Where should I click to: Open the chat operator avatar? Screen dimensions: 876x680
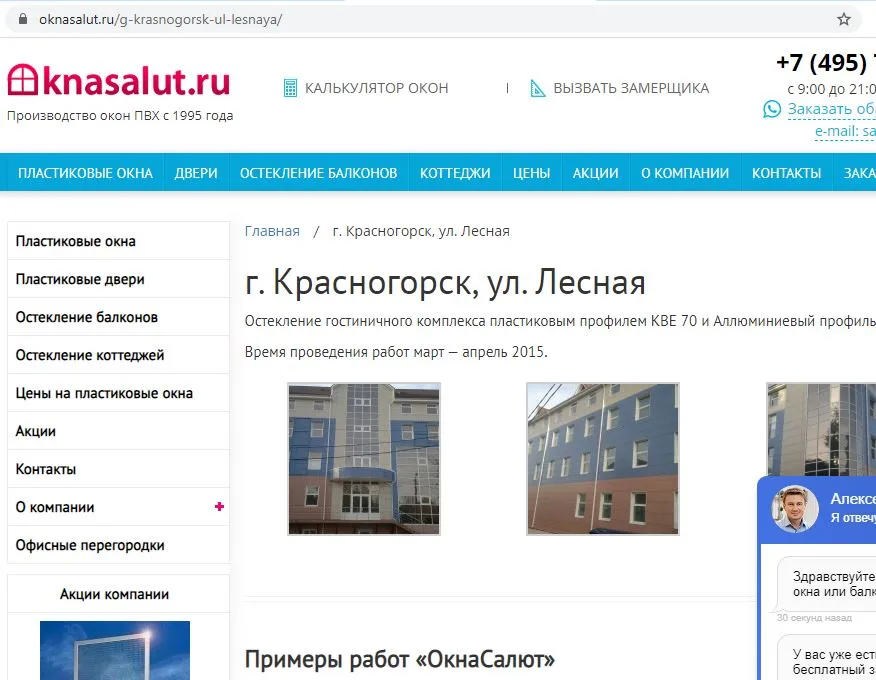click(794, 509)
